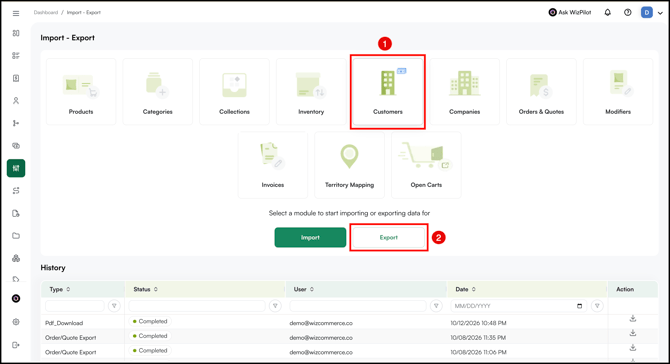Click the blue D user avatar
This screenshot has width=670, height=364.
pos(647,12)
